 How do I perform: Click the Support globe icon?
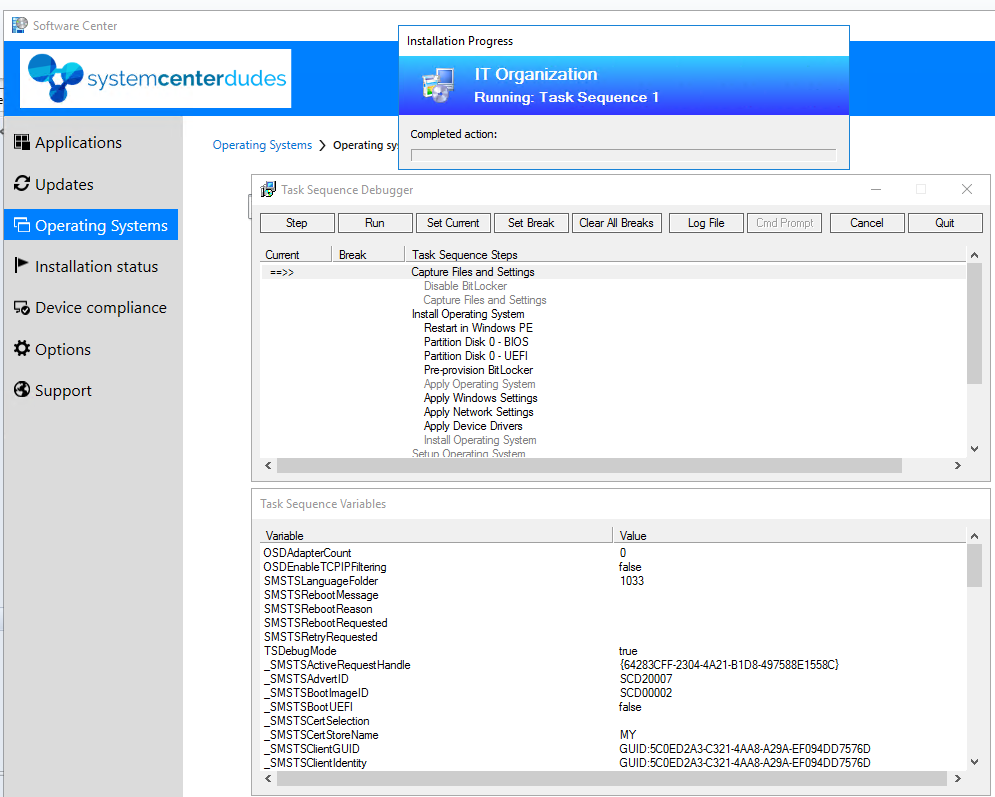tap(22, 390)
